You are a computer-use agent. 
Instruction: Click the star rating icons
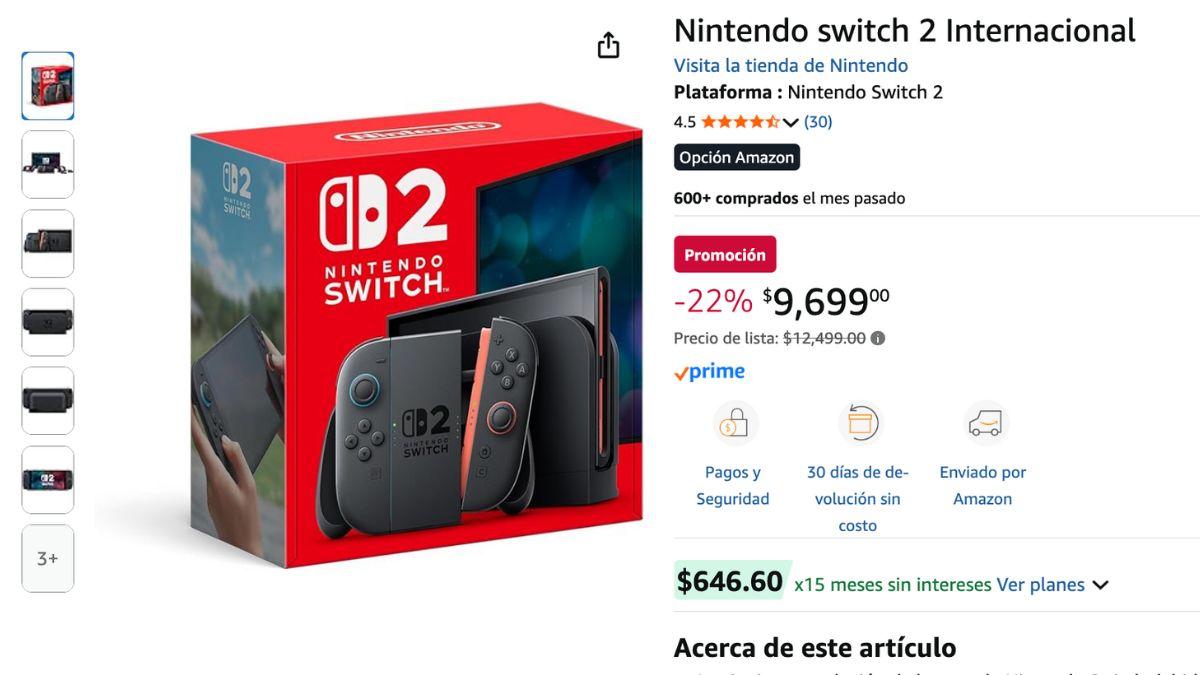(x=740, y=122)
